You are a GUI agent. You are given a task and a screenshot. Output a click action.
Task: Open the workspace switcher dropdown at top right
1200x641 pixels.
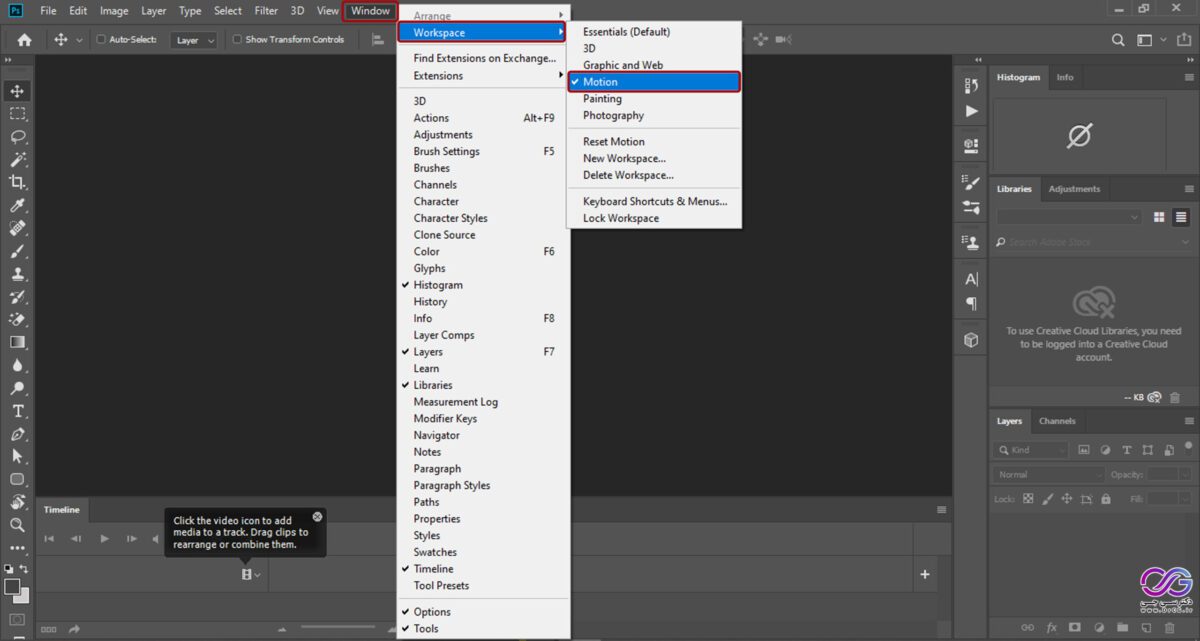click(1150, 40)
